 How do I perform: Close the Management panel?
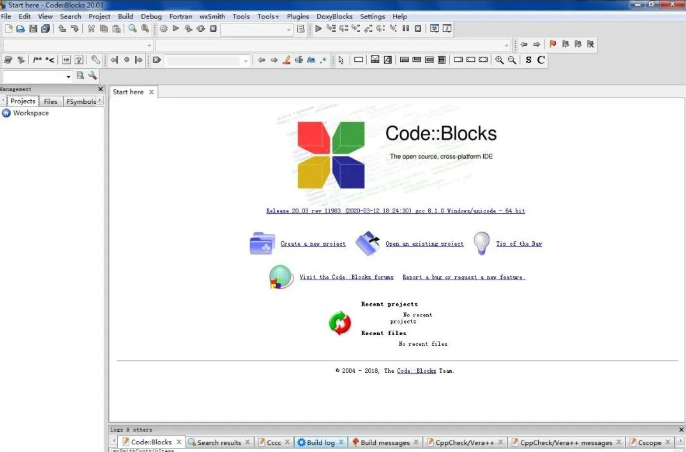tap(101, 89)
